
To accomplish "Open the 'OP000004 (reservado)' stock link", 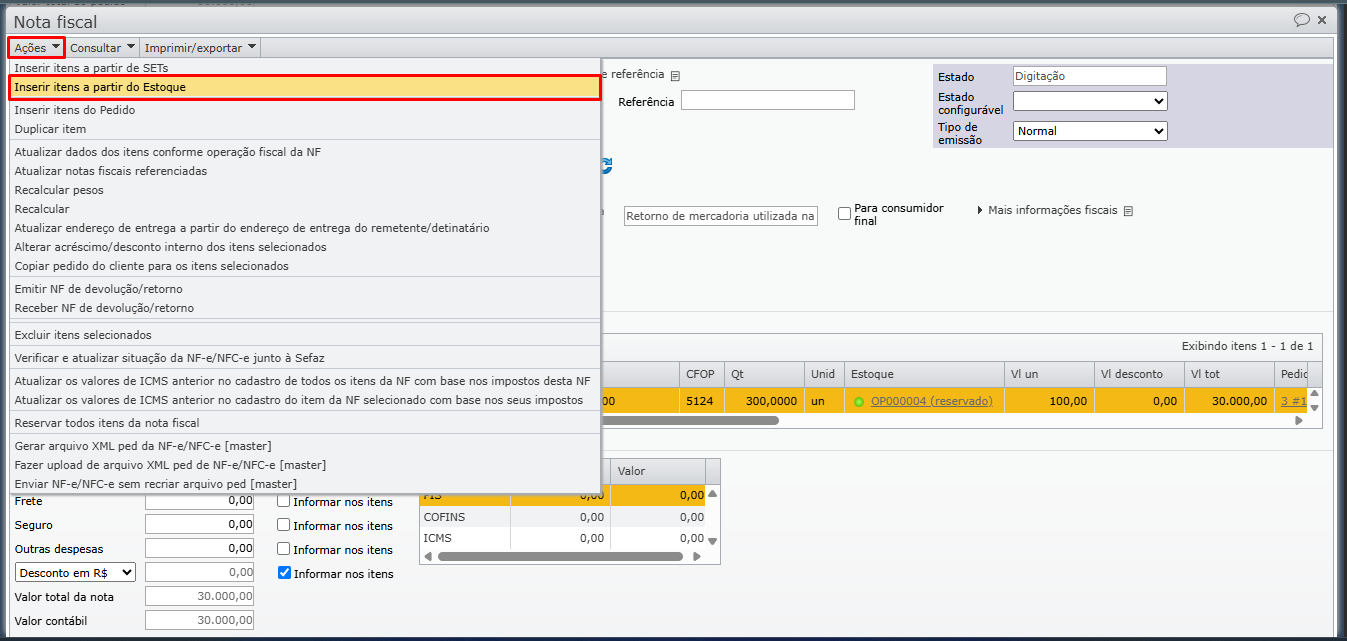I will coord(931,401).
